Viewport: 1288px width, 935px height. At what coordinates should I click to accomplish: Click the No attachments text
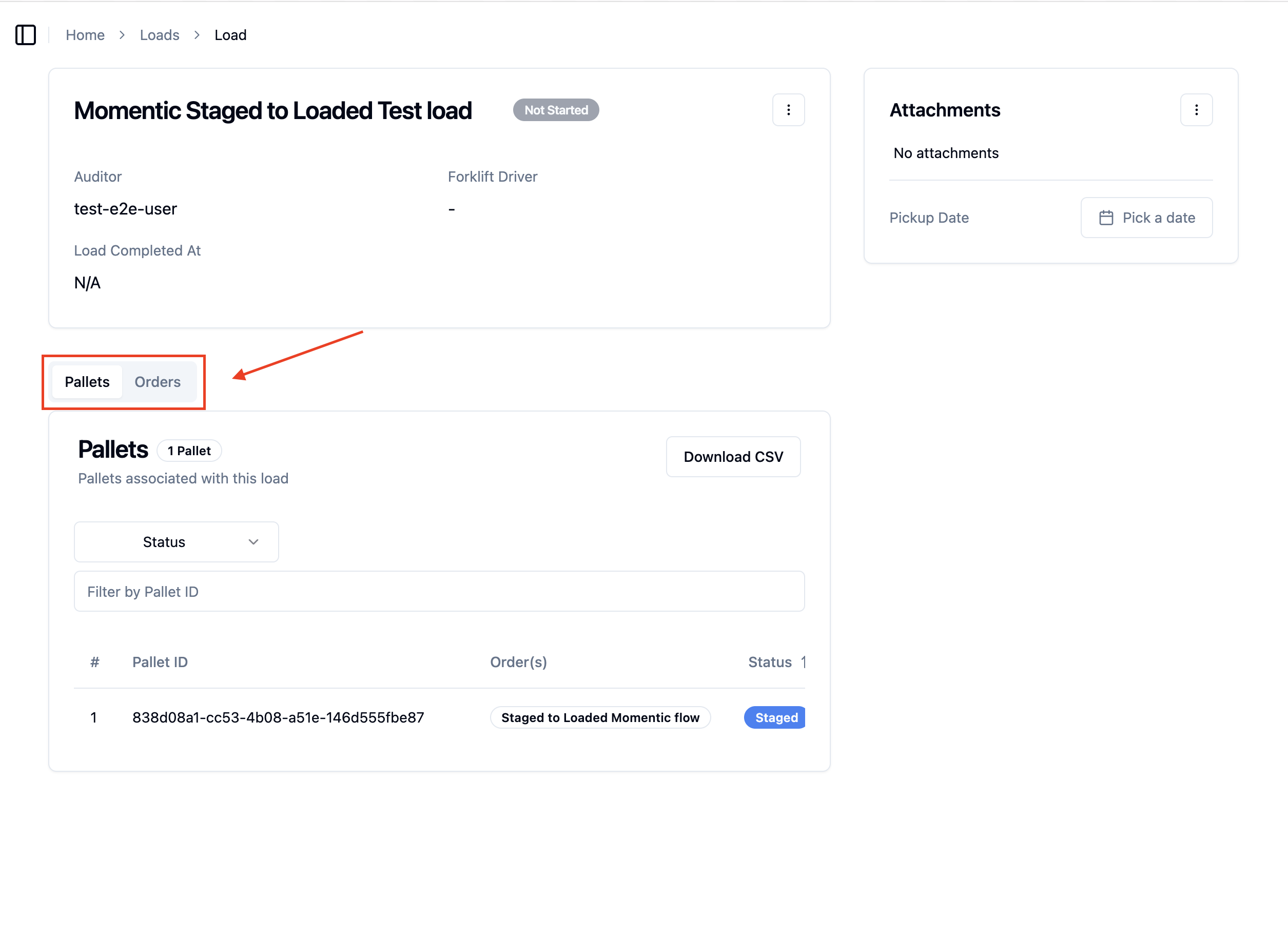coord(946,153)
